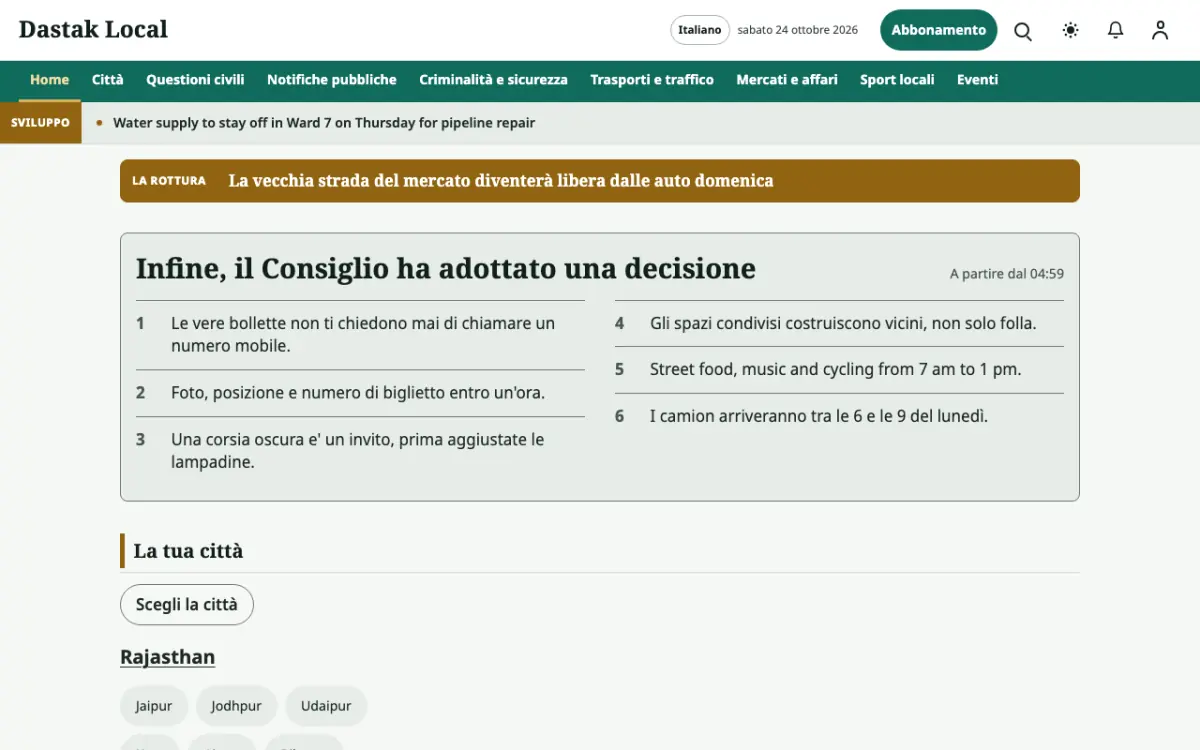Open the search icon in header

[x=1023, y=30]
